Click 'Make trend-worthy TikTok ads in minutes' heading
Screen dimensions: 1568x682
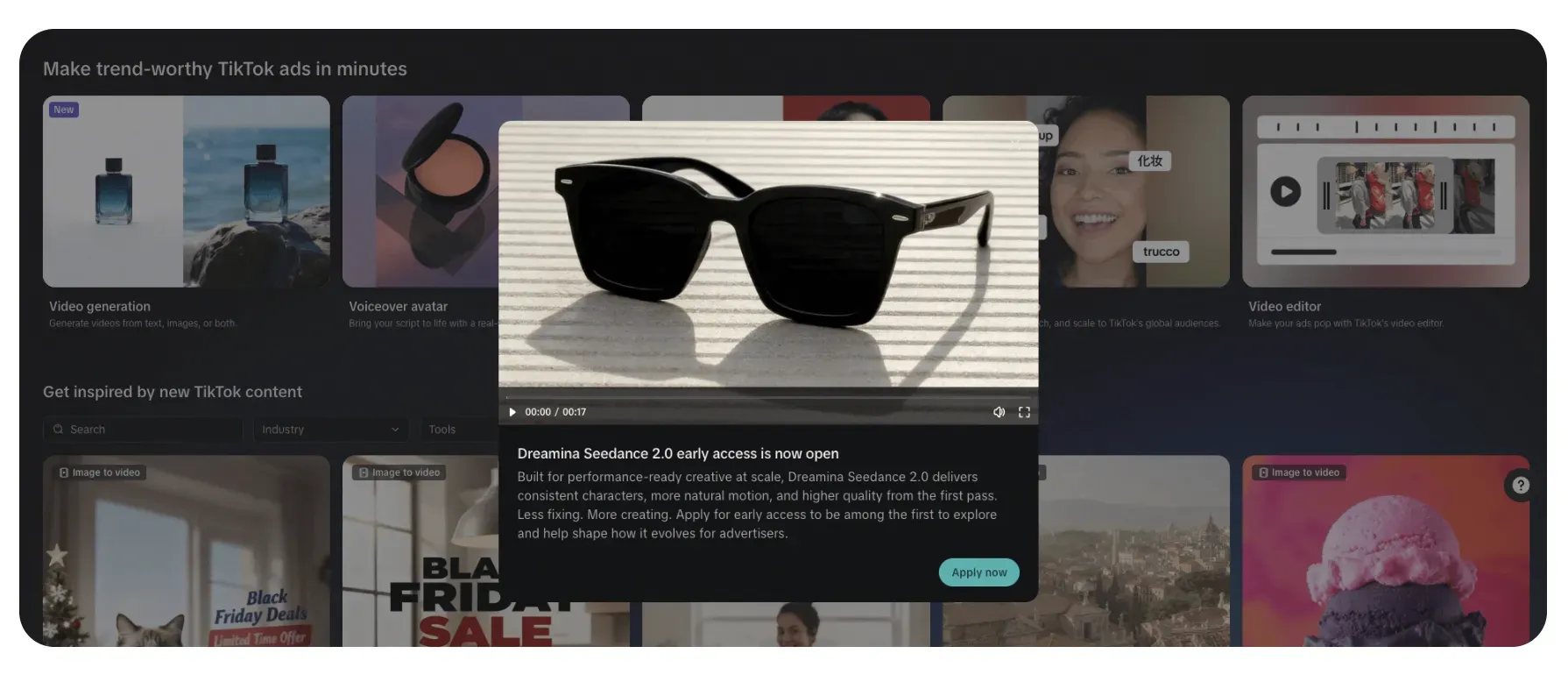tap(225, 68)
